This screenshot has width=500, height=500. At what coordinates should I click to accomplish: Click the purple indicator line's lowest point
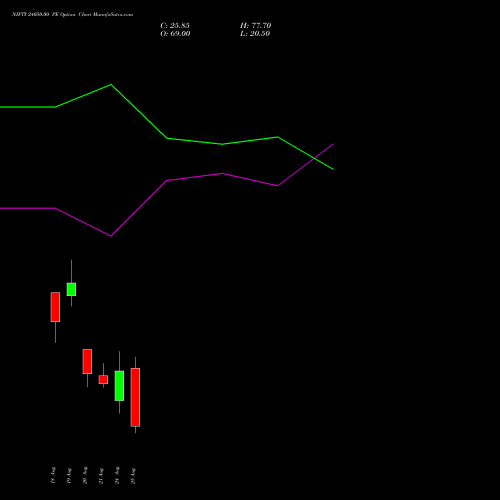pos(111,236)
